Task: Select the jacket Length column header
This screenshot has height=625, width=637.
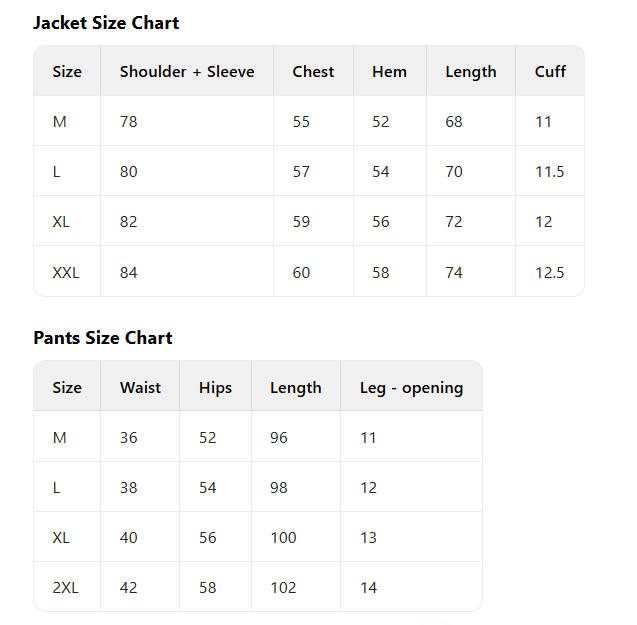Action: 471,72
